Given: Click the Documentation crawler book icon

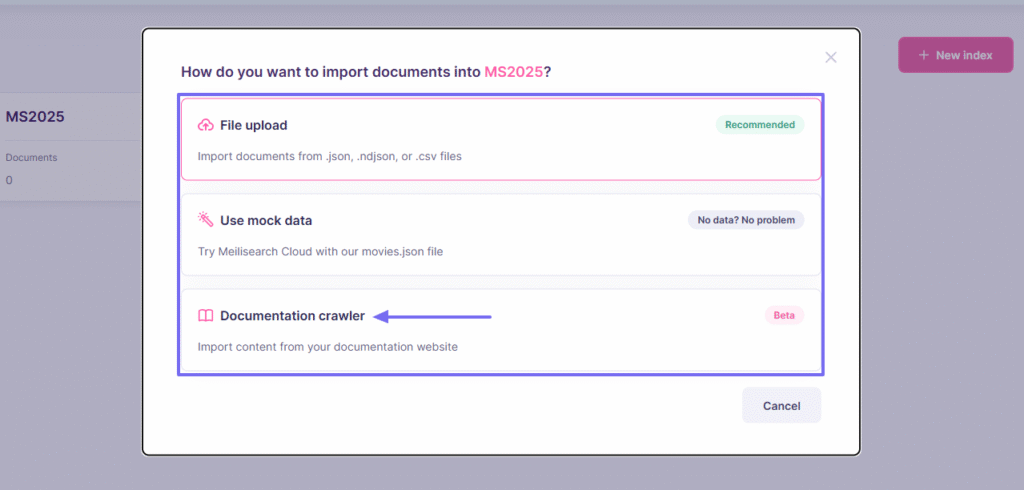Looking at the screenshot, I should tap(206, 316).
